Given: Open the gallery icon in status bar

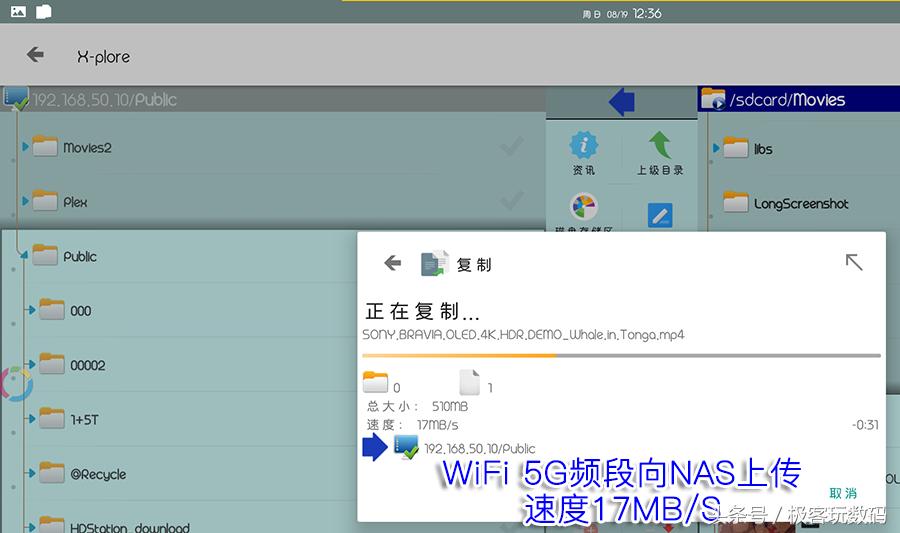Looking at the screenshot, I should point(18,11).
